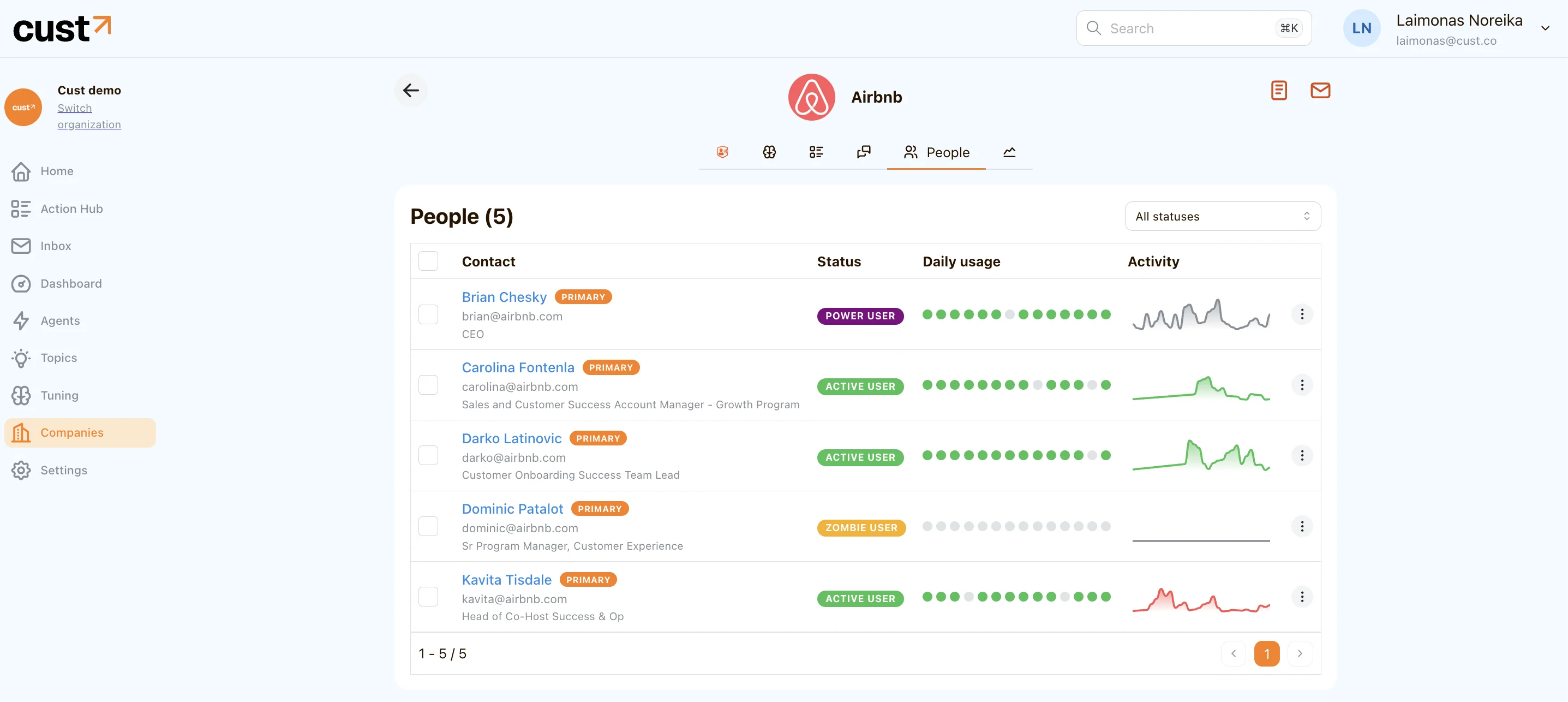This screenshot has width=1568, height=702.
Task: Go to next page arrow
Action: (x=1300, y=653)
